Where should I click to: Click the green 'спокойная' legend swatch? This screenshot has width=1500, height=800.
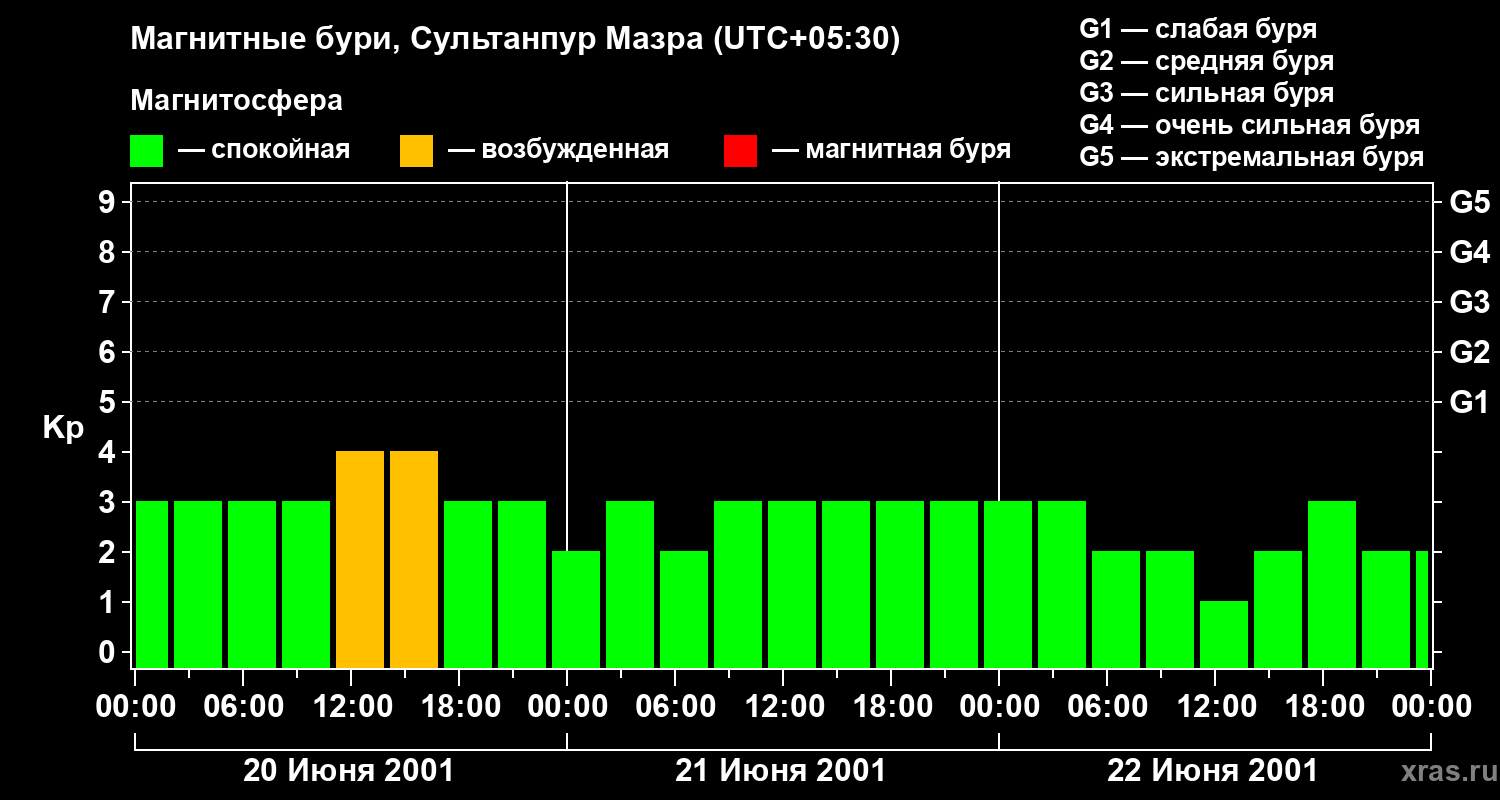click(147, 151)
